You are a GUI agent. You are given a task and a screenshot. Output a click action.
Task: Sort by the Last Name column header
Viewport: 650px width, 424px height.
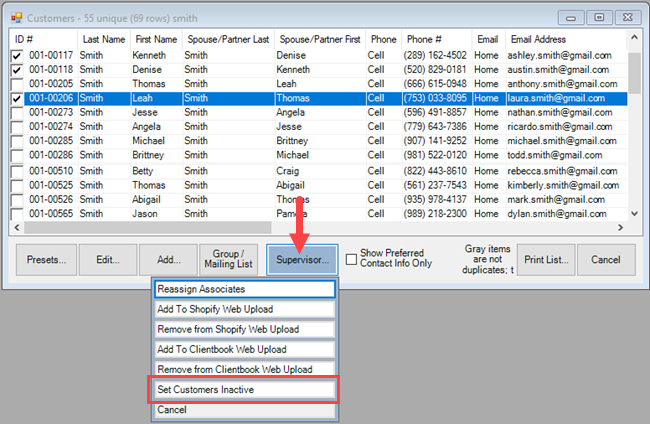click(103, 38)
